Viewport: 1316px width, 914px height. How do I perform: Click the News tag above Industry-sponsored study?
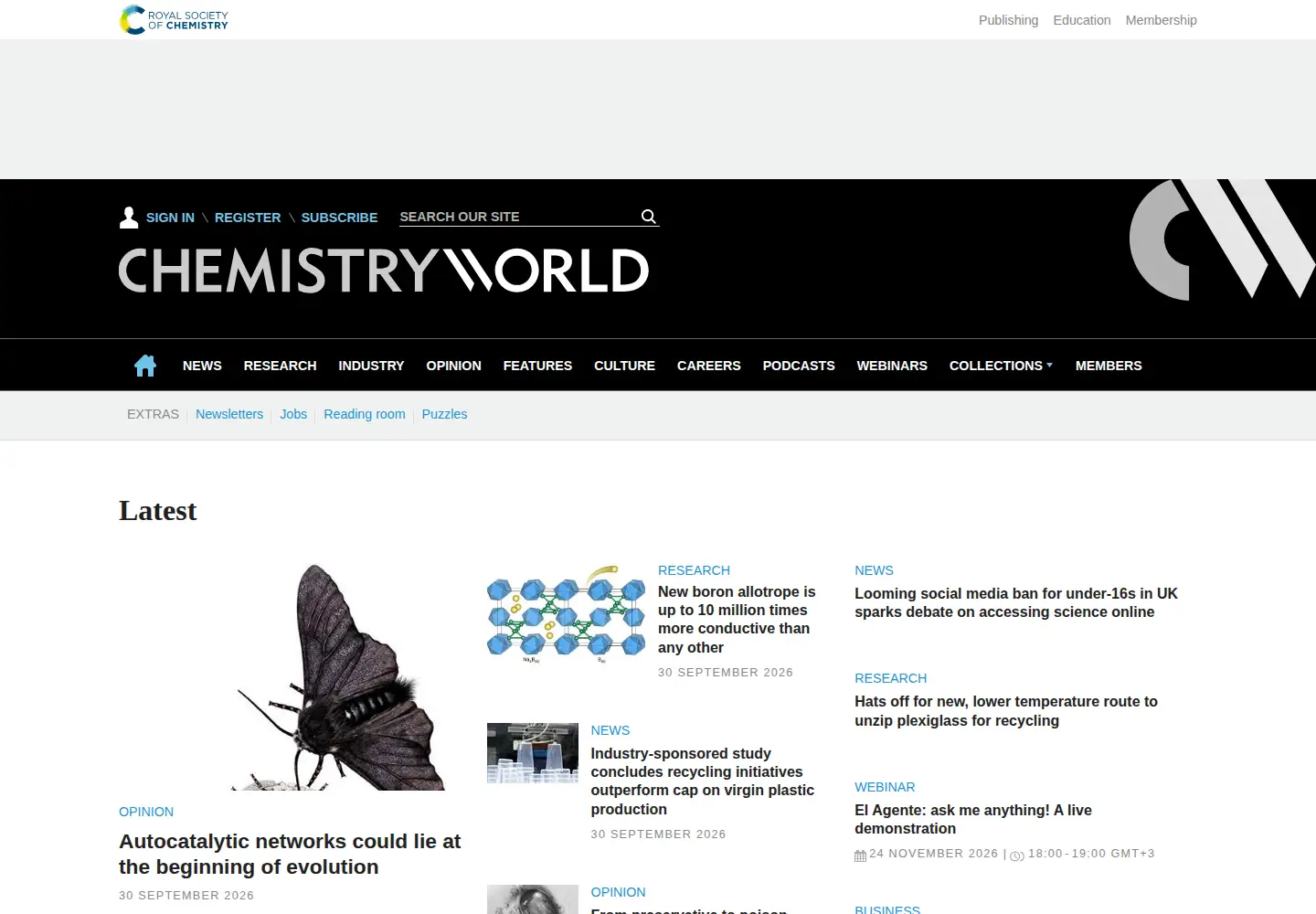click(x=610, y=730)
